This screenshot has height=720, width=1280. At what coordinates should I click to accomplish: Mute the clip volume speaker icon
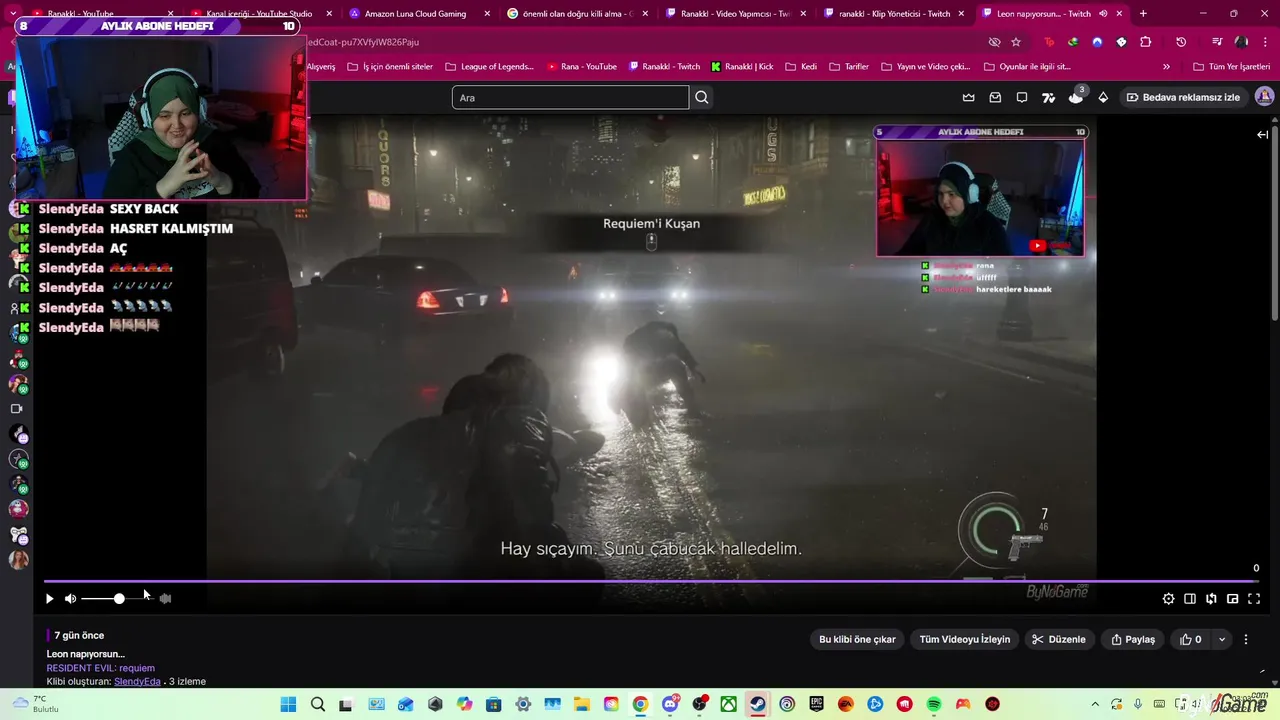pyautogui.click(x=71, y=599)
